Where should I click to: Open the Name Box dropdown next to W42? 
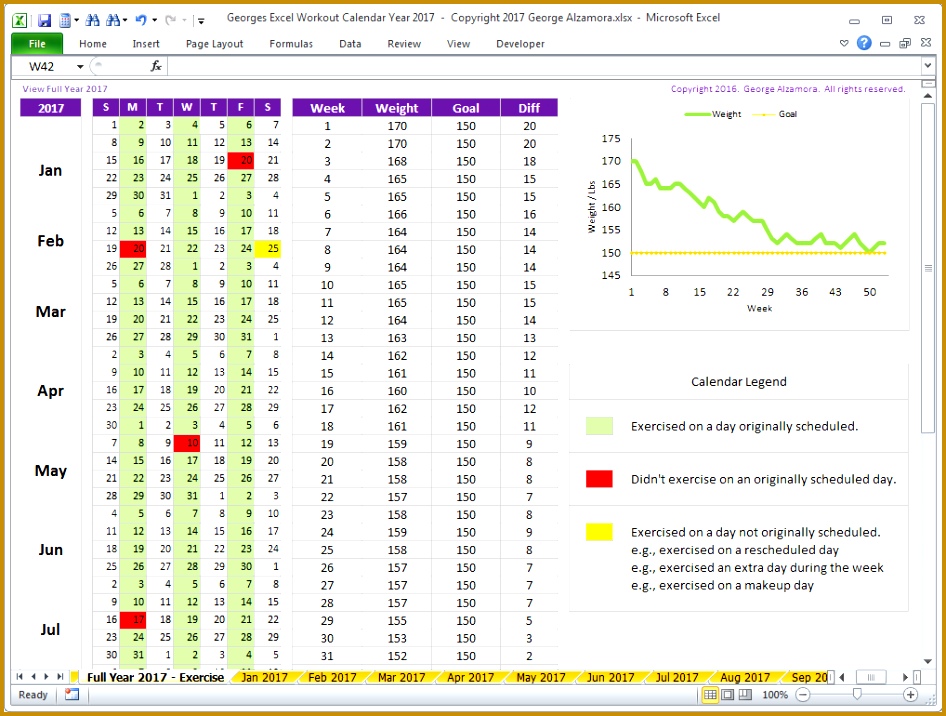pyautogui.click(x=80, y=66)
